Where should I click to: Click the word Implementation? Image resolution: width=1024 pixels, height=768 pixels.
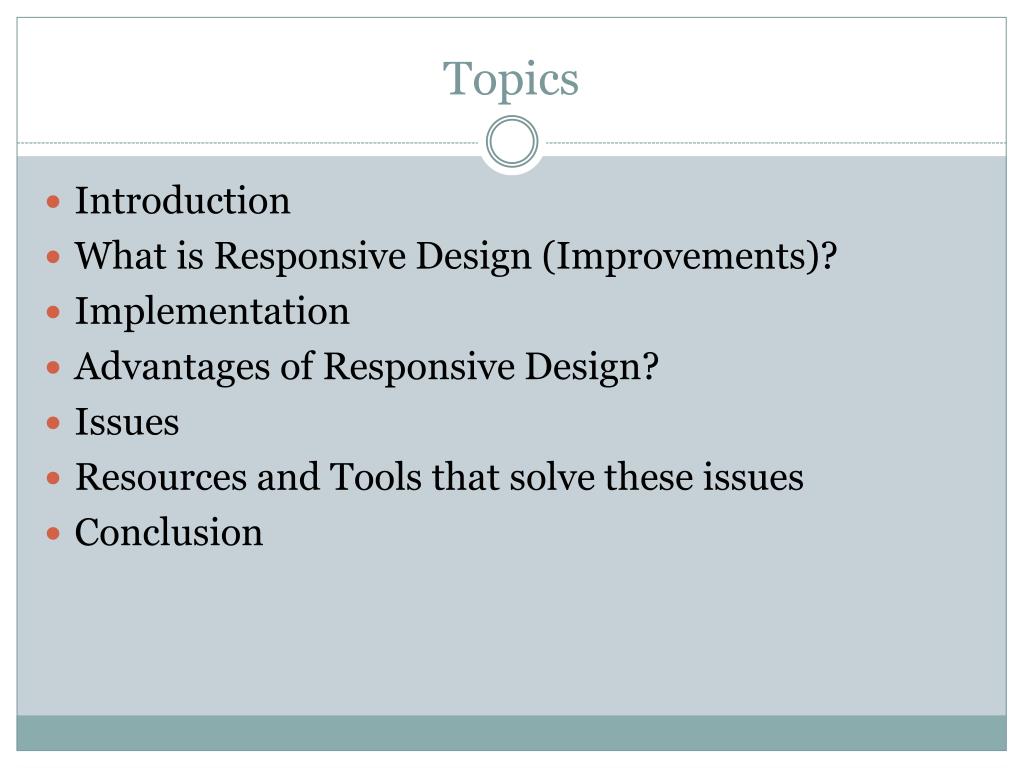(212, 312)
